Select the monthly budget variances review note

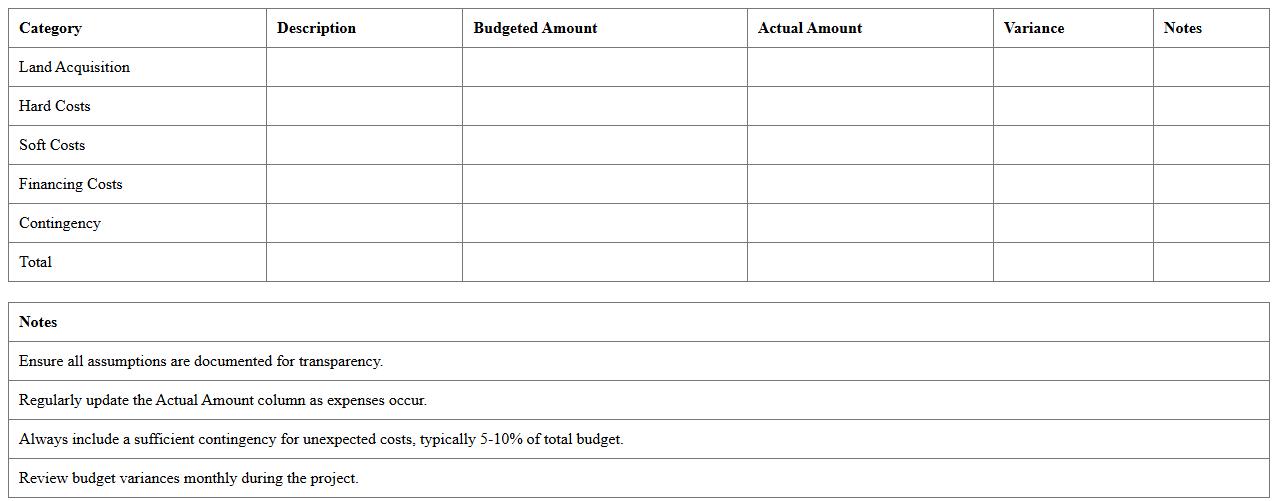click(x=189, y=478)
